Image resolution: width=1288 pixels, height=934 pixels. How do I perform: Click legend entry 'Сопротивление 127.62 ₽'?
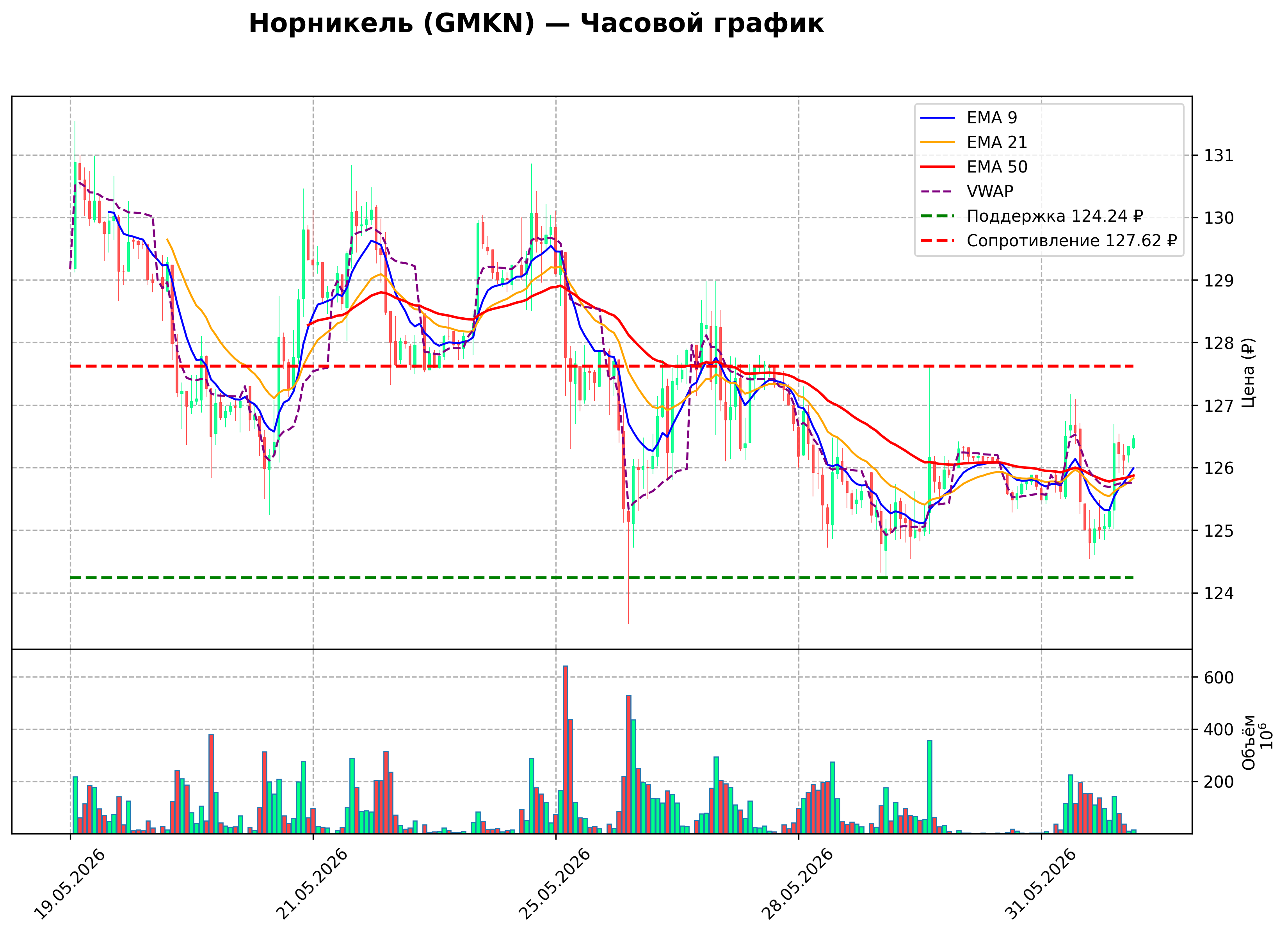click(1071, 241)
